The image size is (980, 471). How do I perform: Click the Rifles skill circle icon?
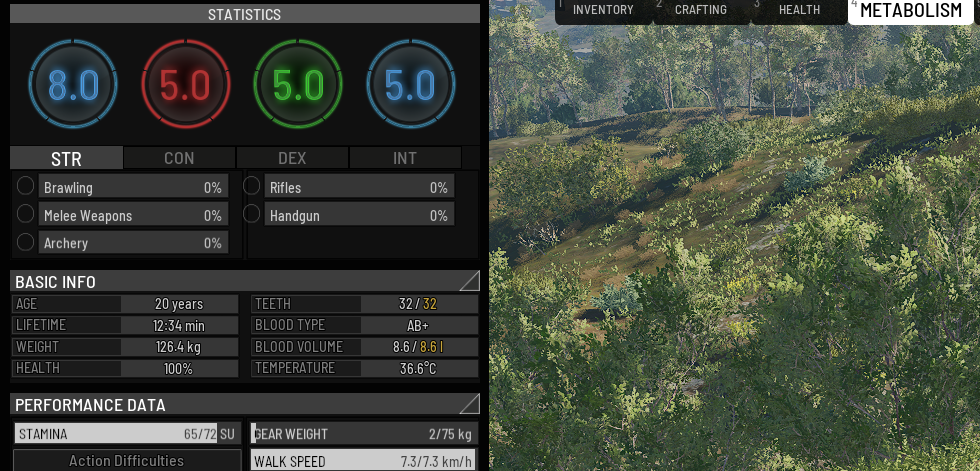click(x=252, y=186)
